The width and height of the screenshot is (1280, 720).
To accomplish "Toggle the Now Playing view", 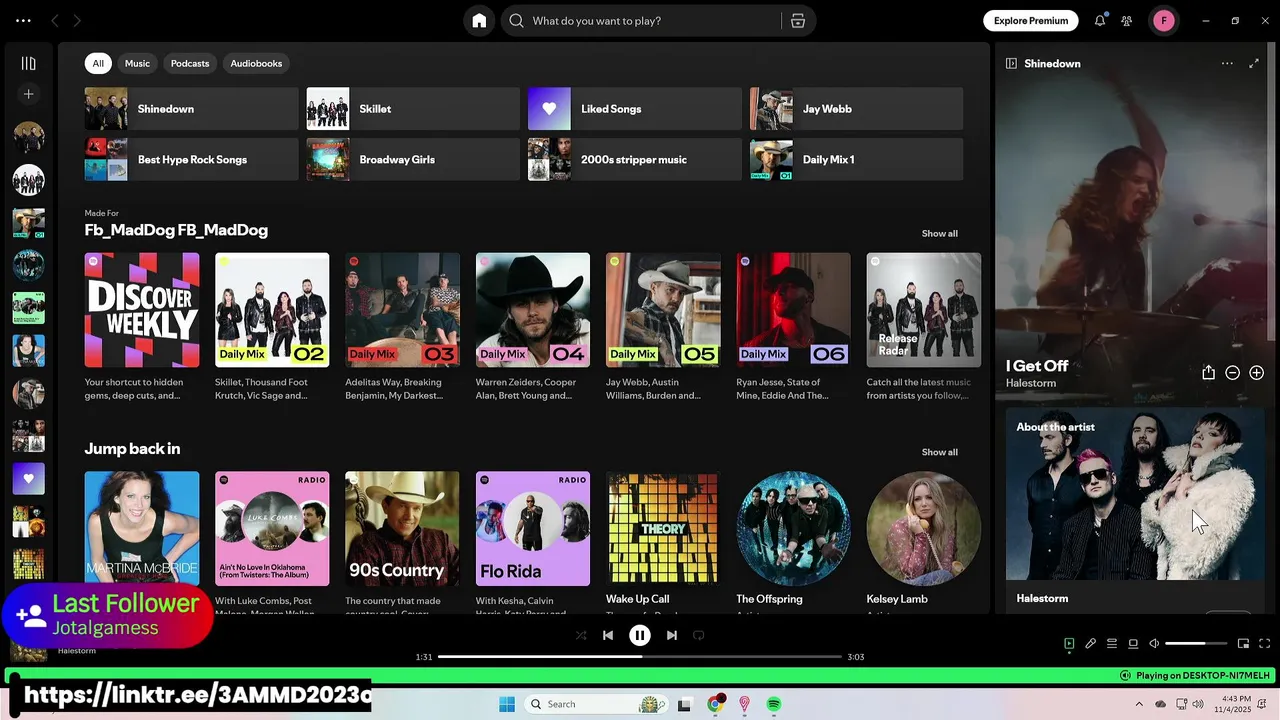I will tap(1069, 644).
